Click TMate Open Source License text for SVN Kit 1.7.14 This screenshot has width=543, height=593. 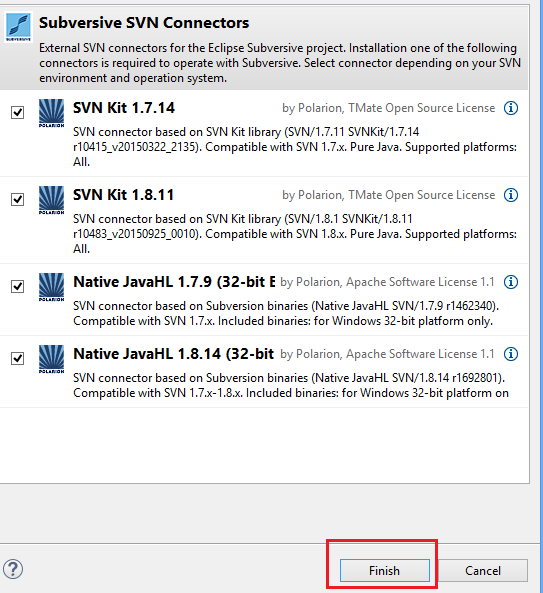[x=422, y=108]
